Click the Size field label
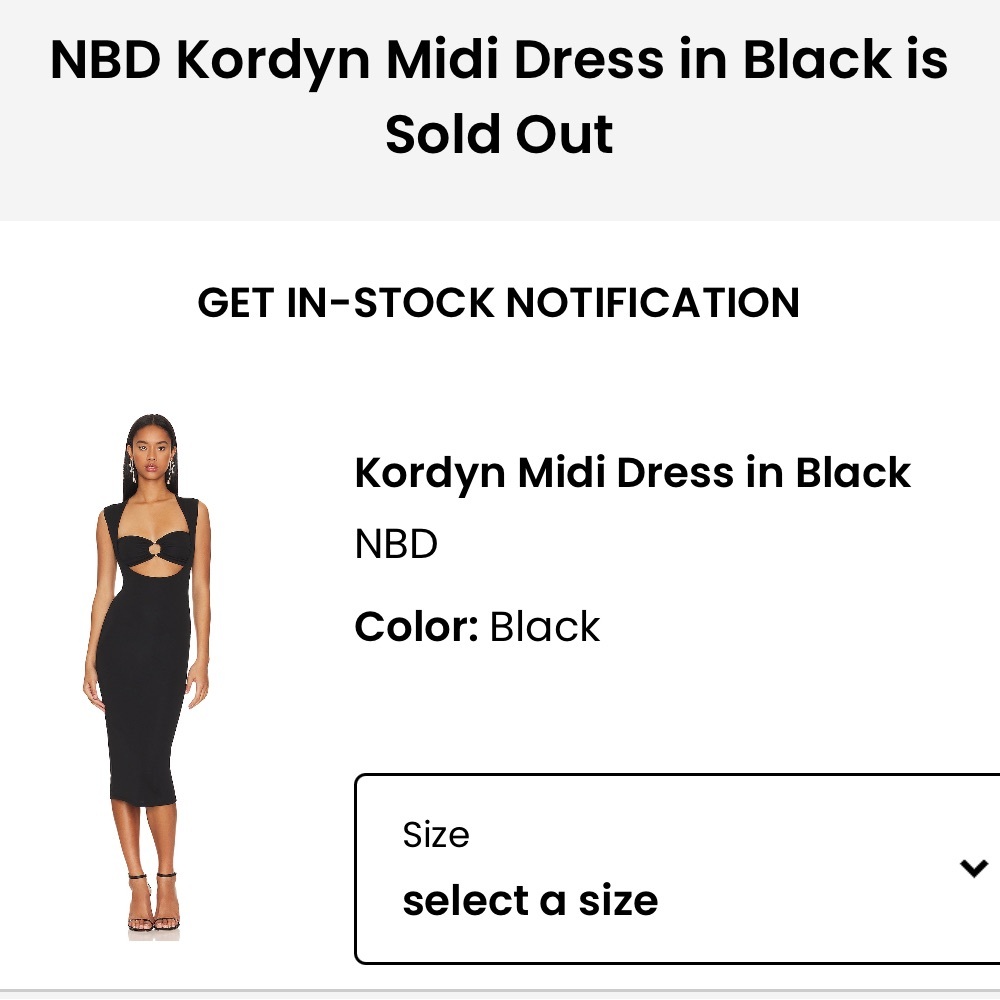 coord(434,833)
